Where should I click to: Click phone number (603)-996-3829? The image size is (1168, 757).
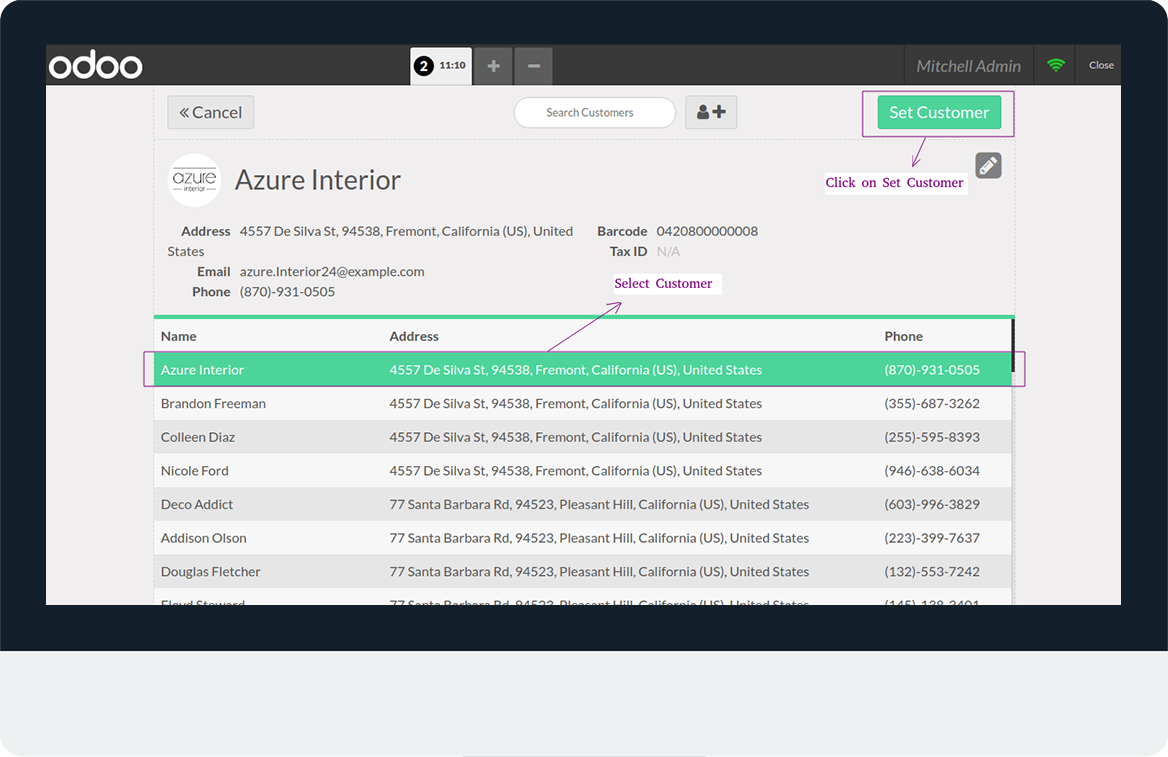point(932,504)
